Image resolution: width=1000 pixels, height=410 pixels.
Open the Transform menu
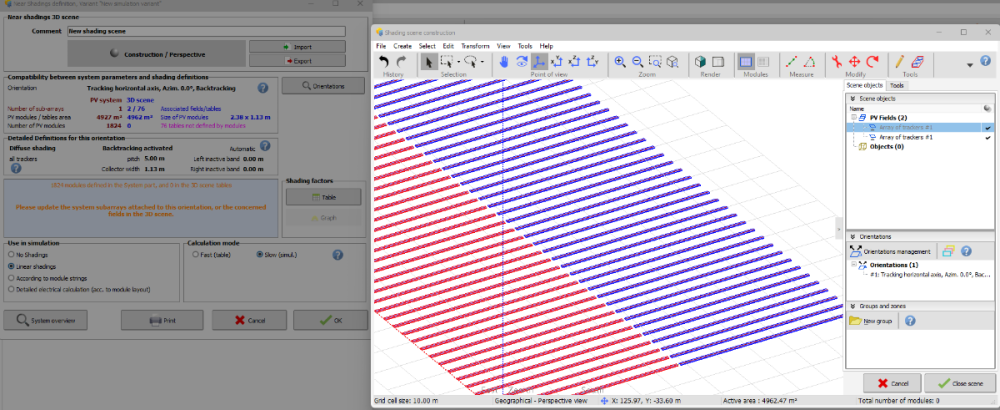475,46
